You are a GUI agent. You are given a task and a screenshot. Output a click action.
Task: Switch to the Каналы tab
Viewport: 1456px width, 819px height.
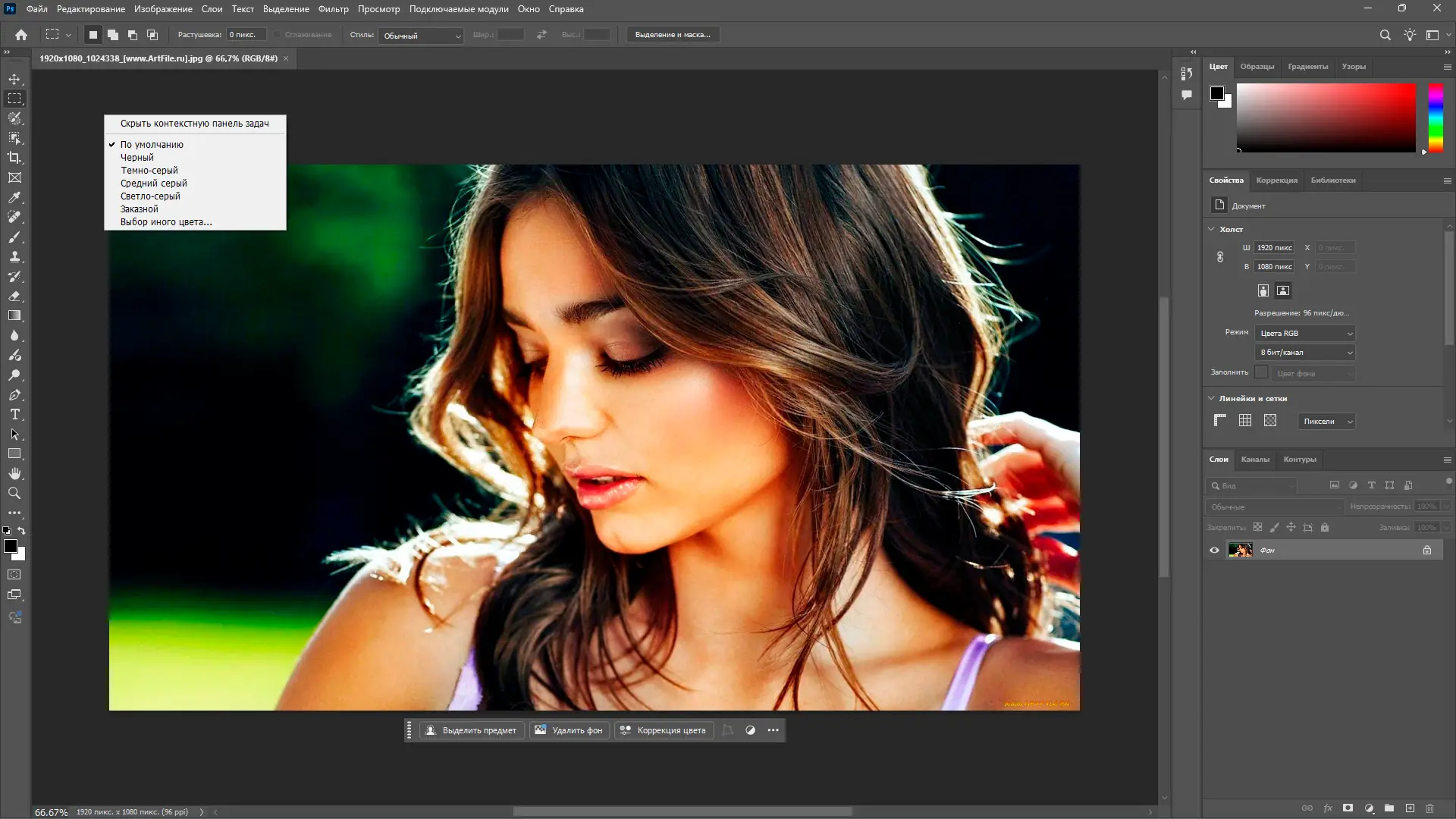pos(1254,460)
